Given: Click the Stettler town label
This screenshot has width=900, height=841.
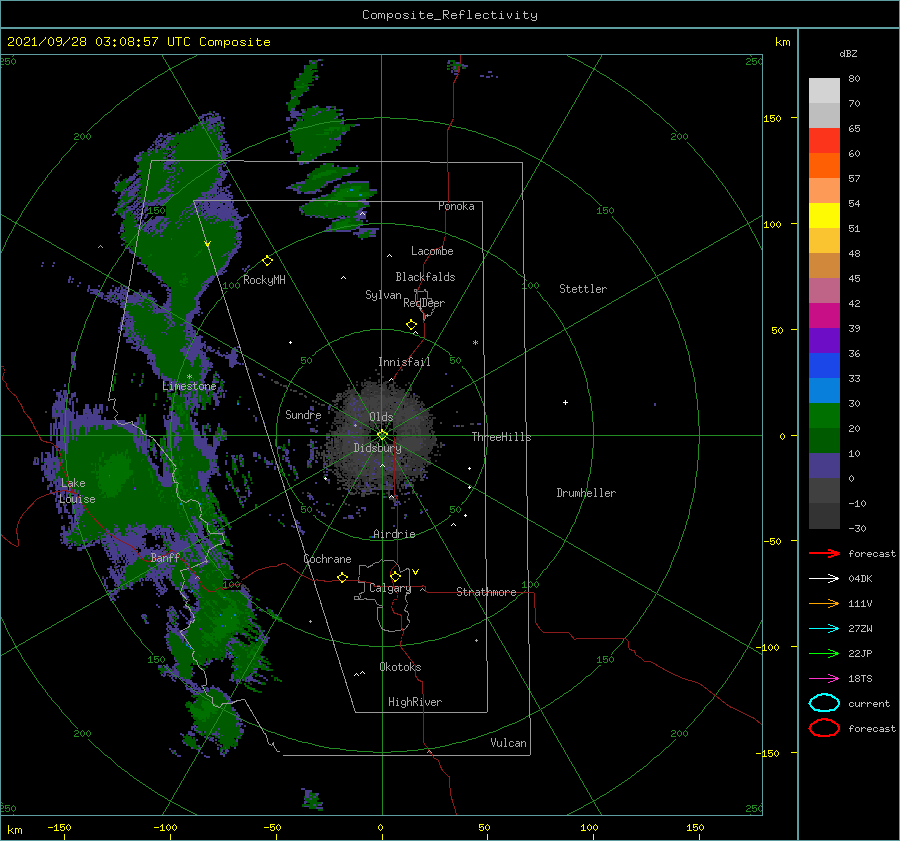Looking at the screenshot, I should tap(583, 289).
